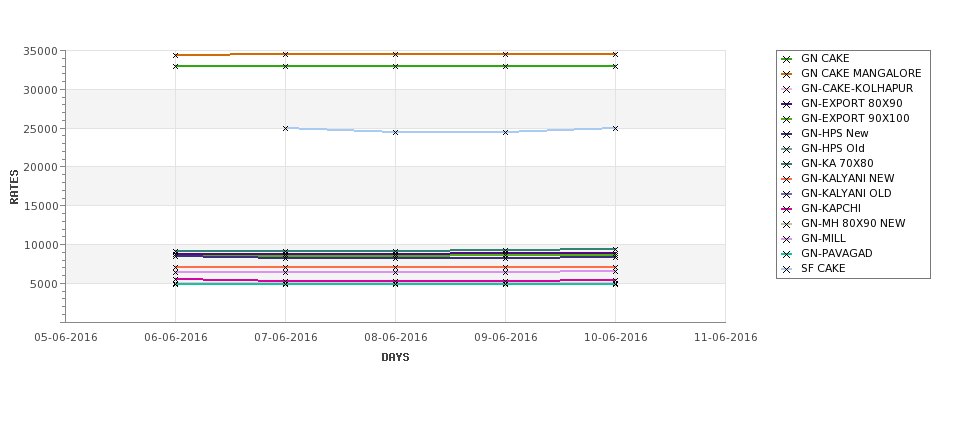Click the RATES axis title
This screenshot has height=429, width=975.
tap(14, 187)
